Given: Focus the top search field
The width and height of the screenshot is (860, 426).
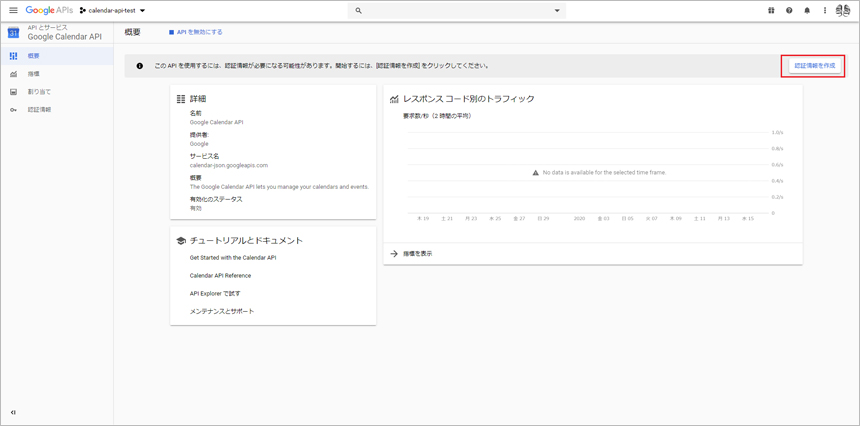Looking at the screenshot, I should (457, 10).
